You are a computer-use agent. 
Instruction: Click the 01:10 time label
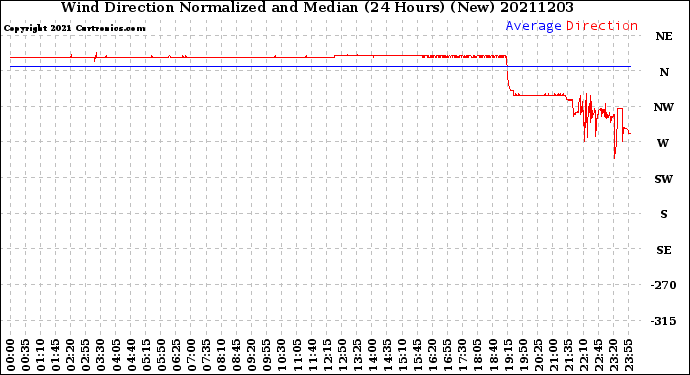[41, 355]
